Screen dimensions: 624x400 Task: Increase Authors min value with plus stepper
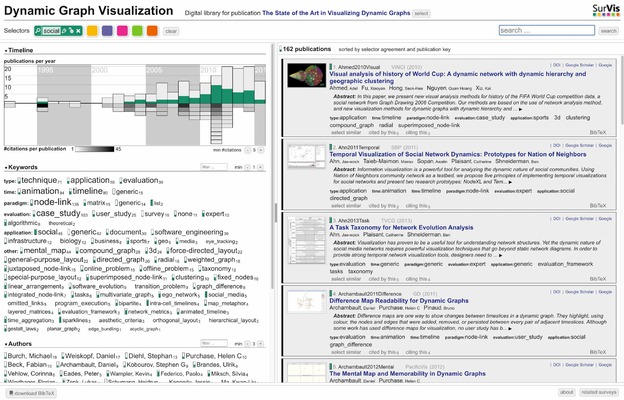261,343
